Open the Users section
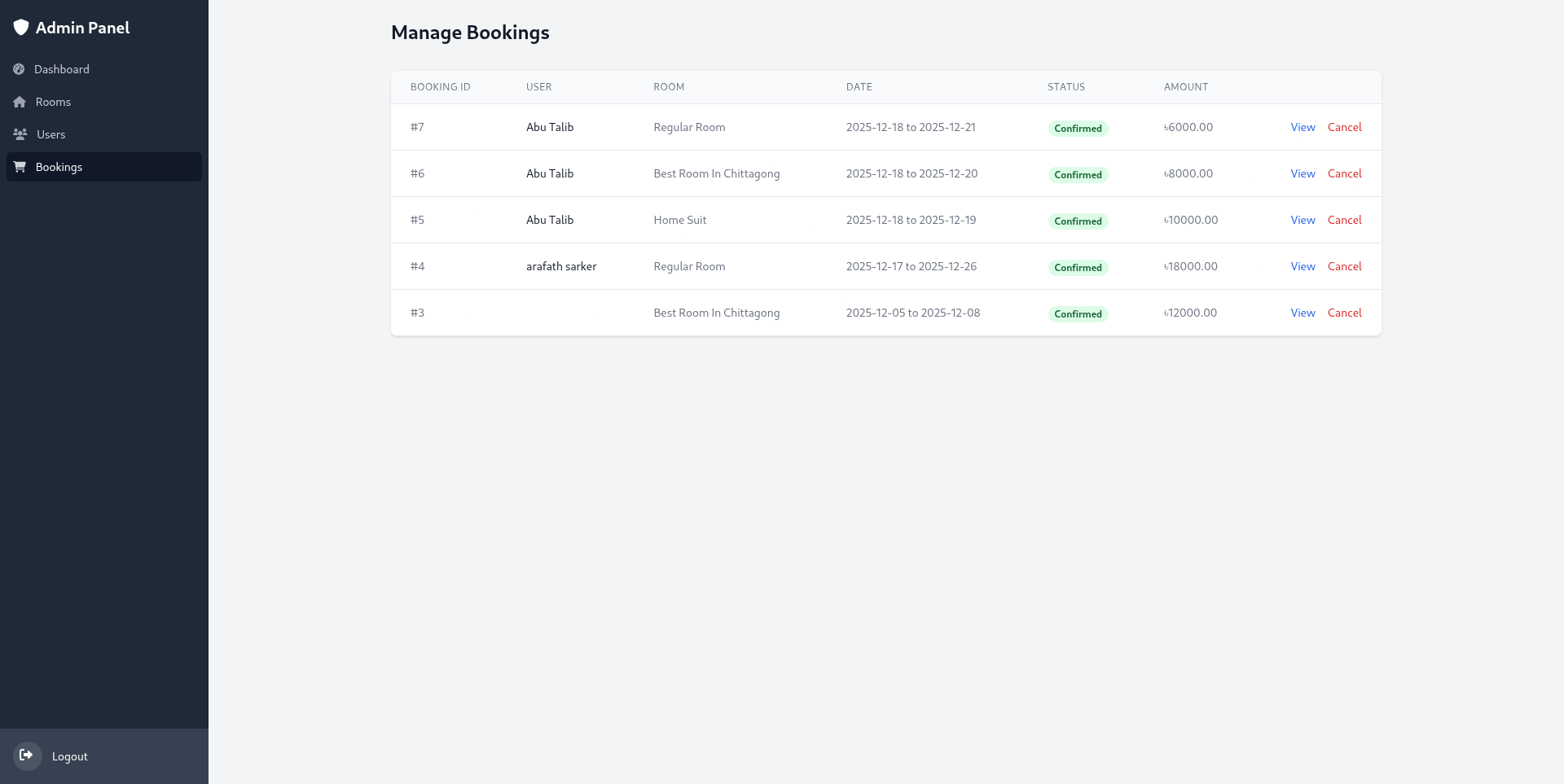Image resolution: width=1564 pixels, height=784 pixels. pos(51,134)
